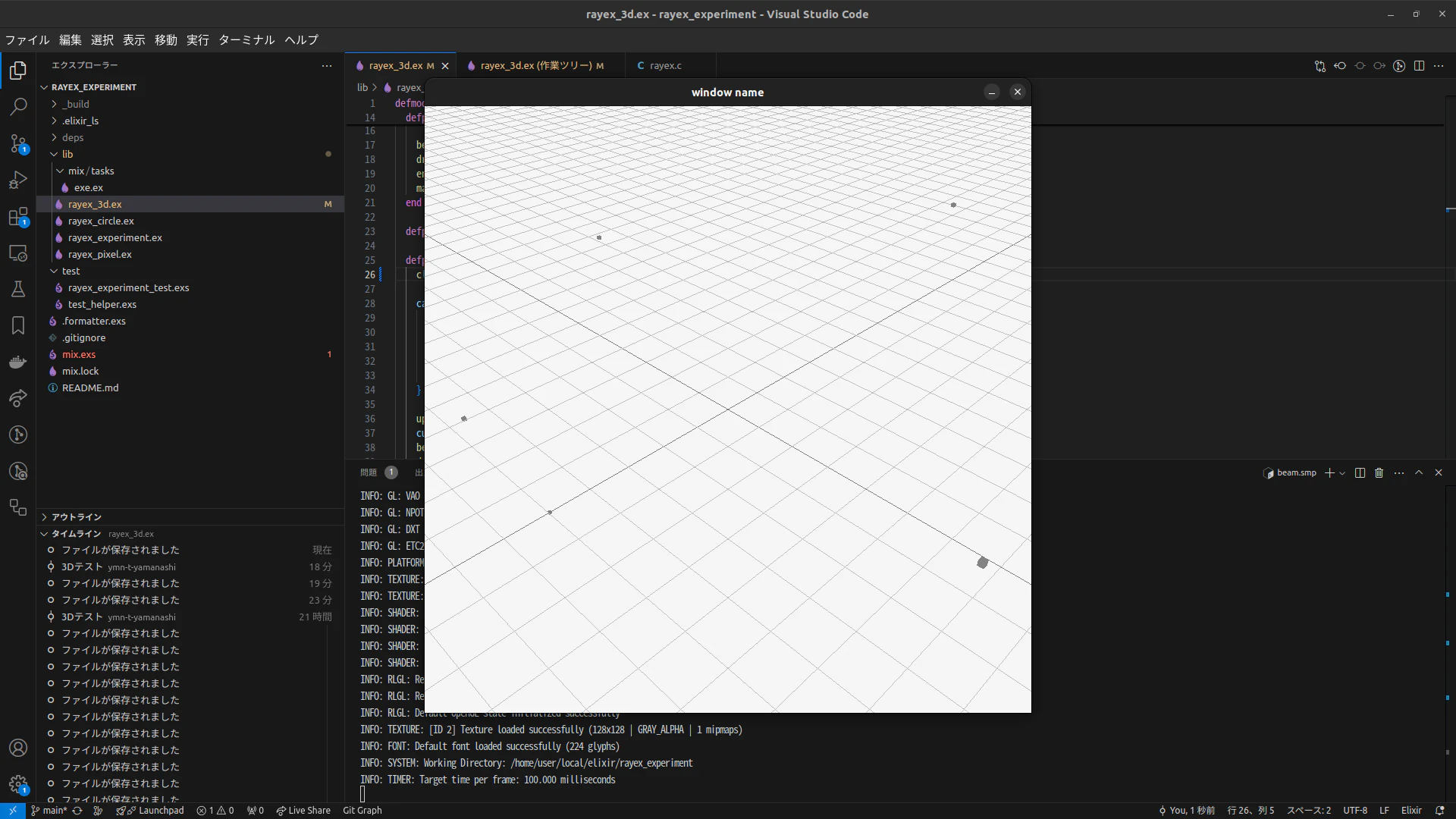Click synchronize changes icon in status bar
This screenshot has width=1456, height=819.
point(77,811)
